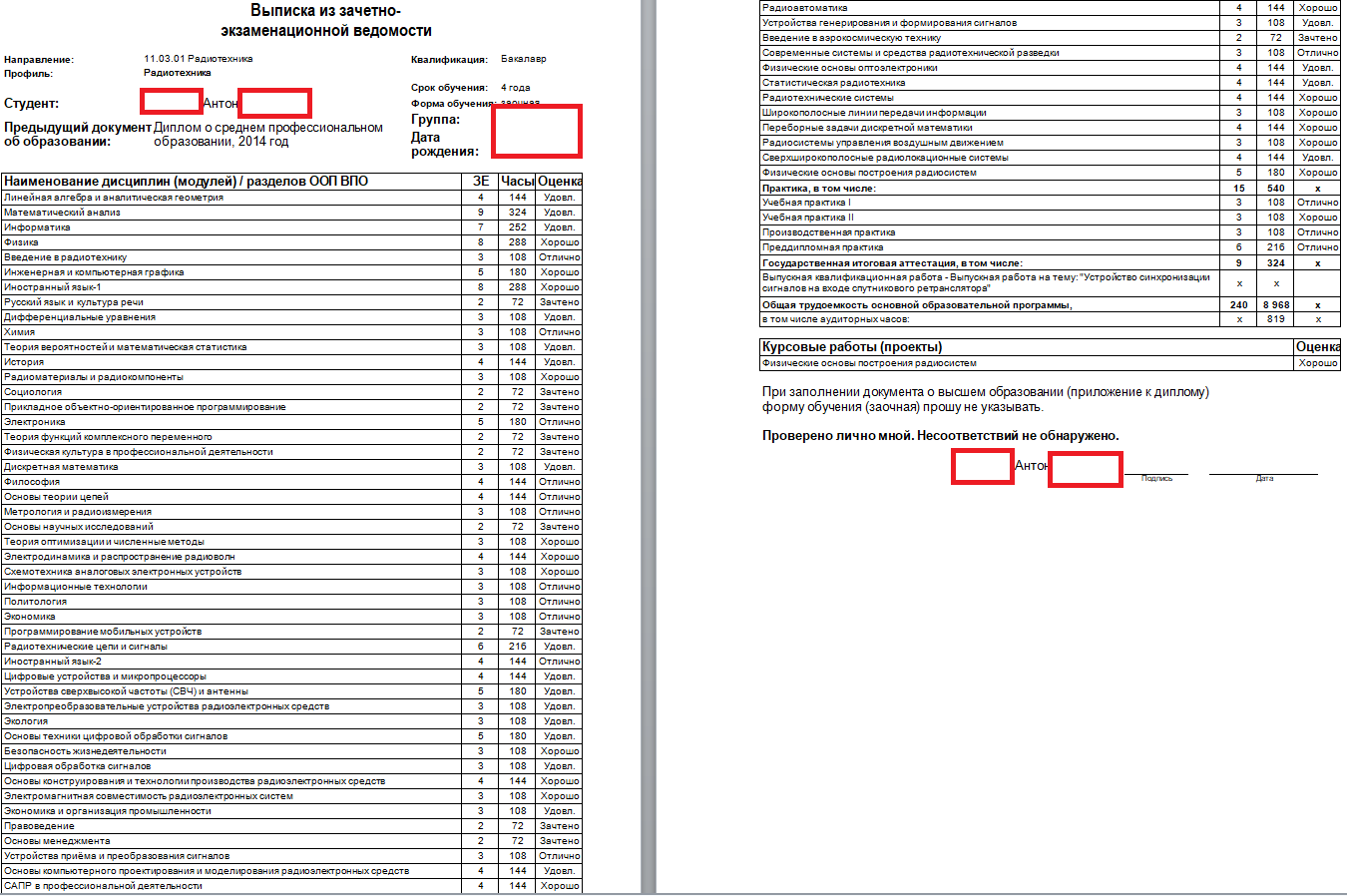The width and height of the screenshot is (1347, 896).
Task: Select "Программирование мобильных устройств" row
Action: point(291,632)
